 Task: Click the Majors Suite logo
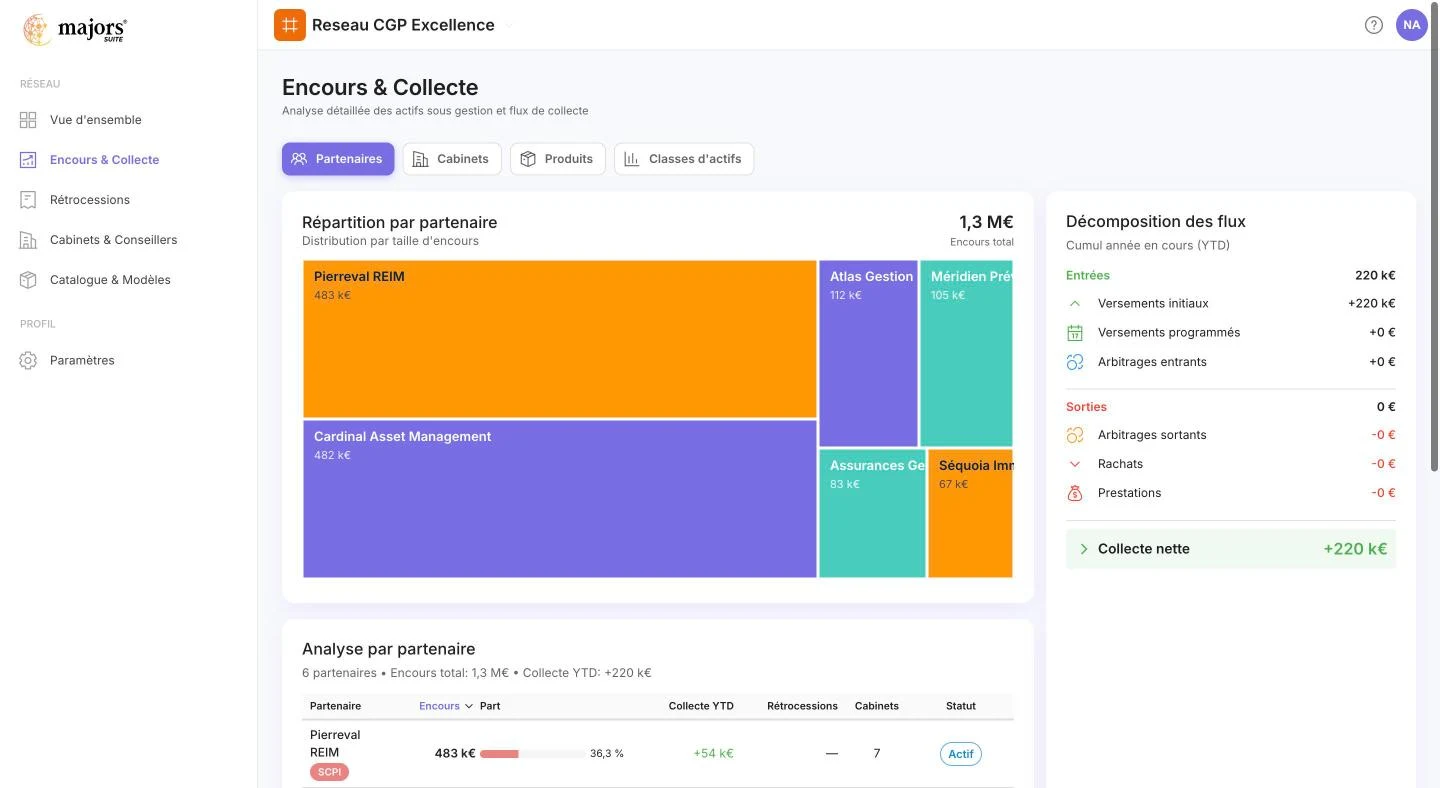(x=75, y=30)
